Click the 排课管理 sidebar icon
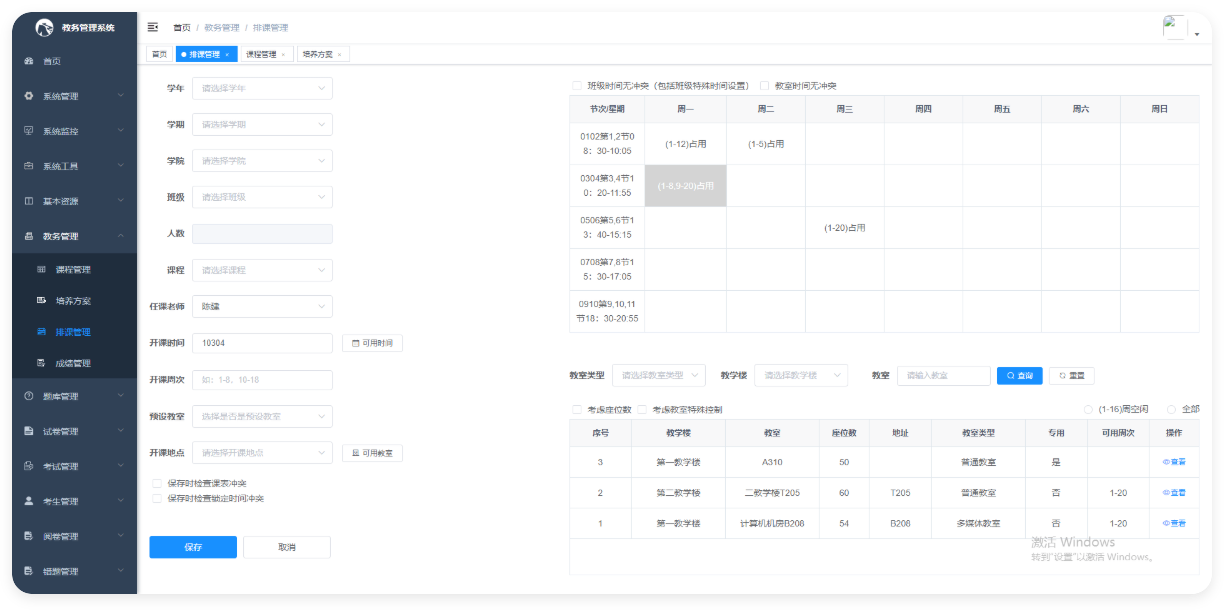This screenshot has height=610, width=1224. (x=41, y=331)
